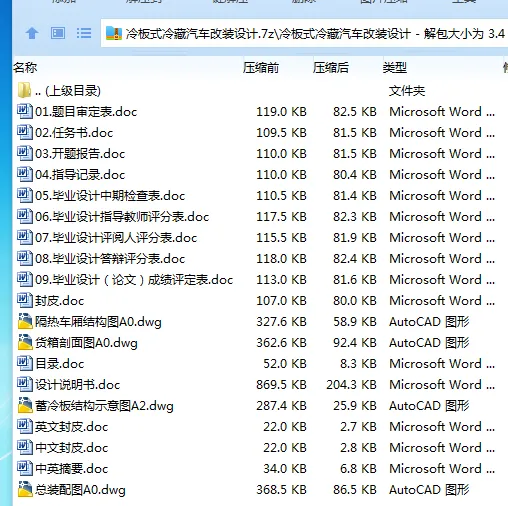508x506 pixels.
Task: Sort files by 类型 column header
Action: 395,68
